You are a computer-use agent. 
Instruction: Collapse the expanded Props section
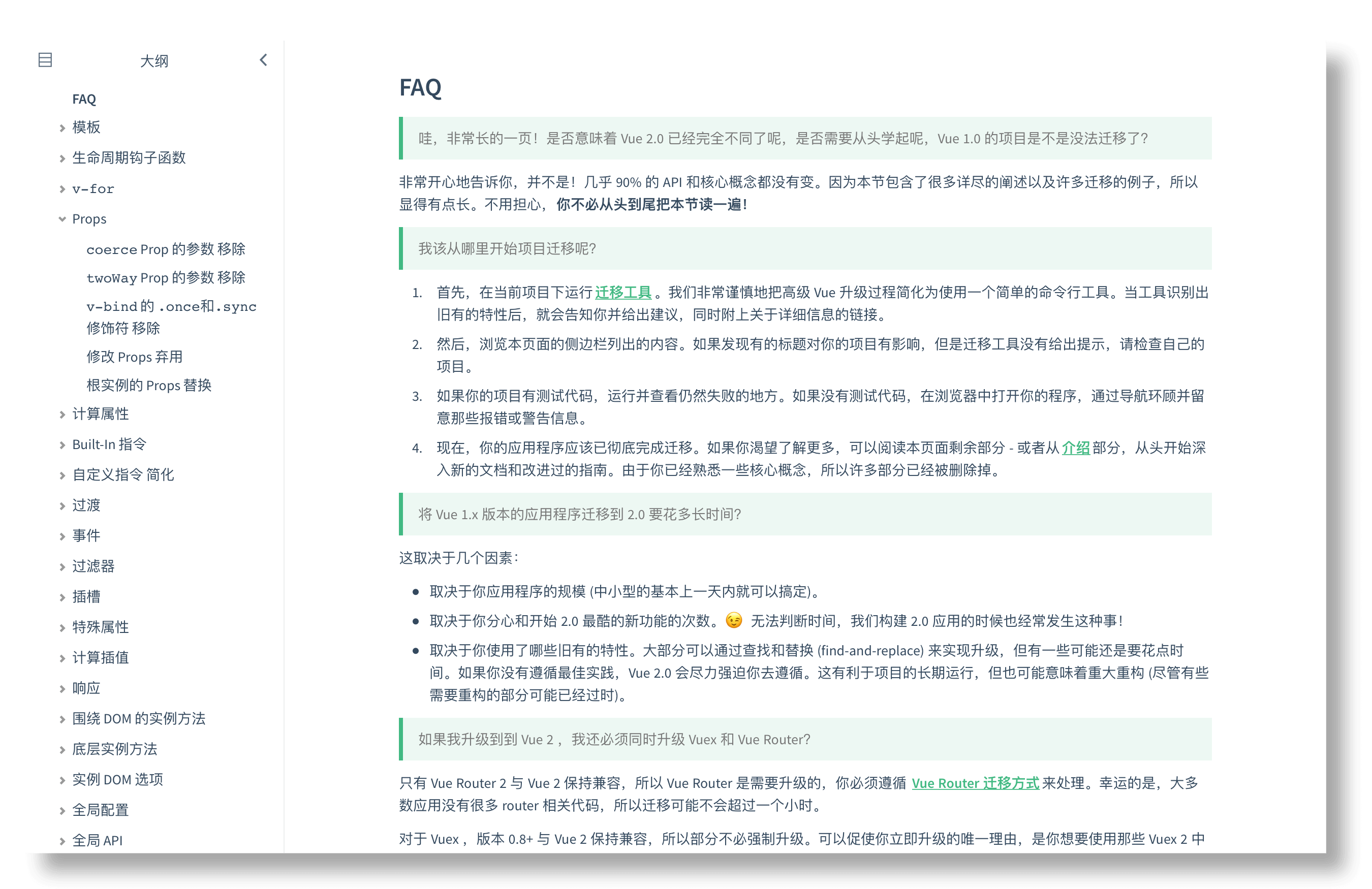click(x=63, y=219)
